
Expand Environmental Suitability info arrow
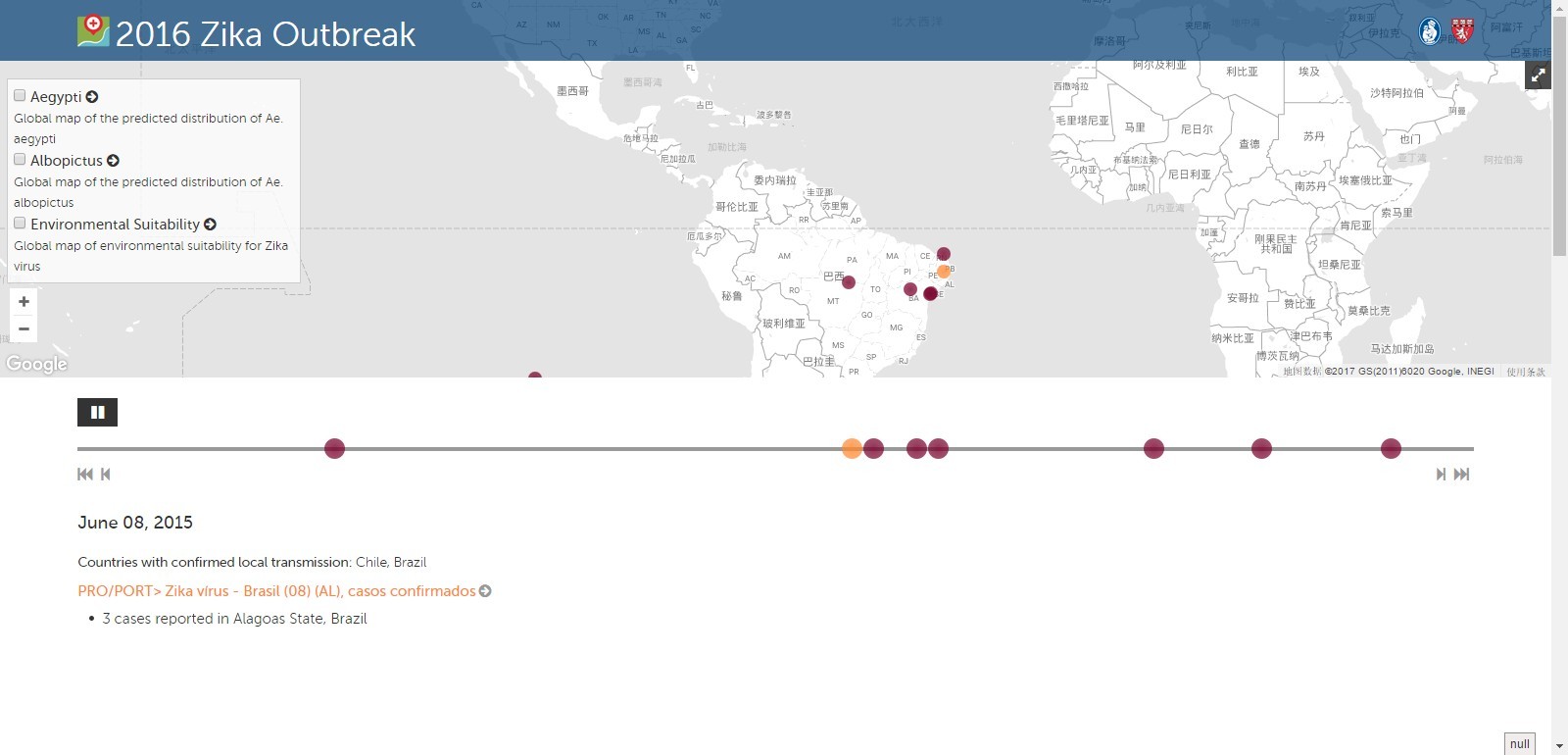[x=210, y=225]
